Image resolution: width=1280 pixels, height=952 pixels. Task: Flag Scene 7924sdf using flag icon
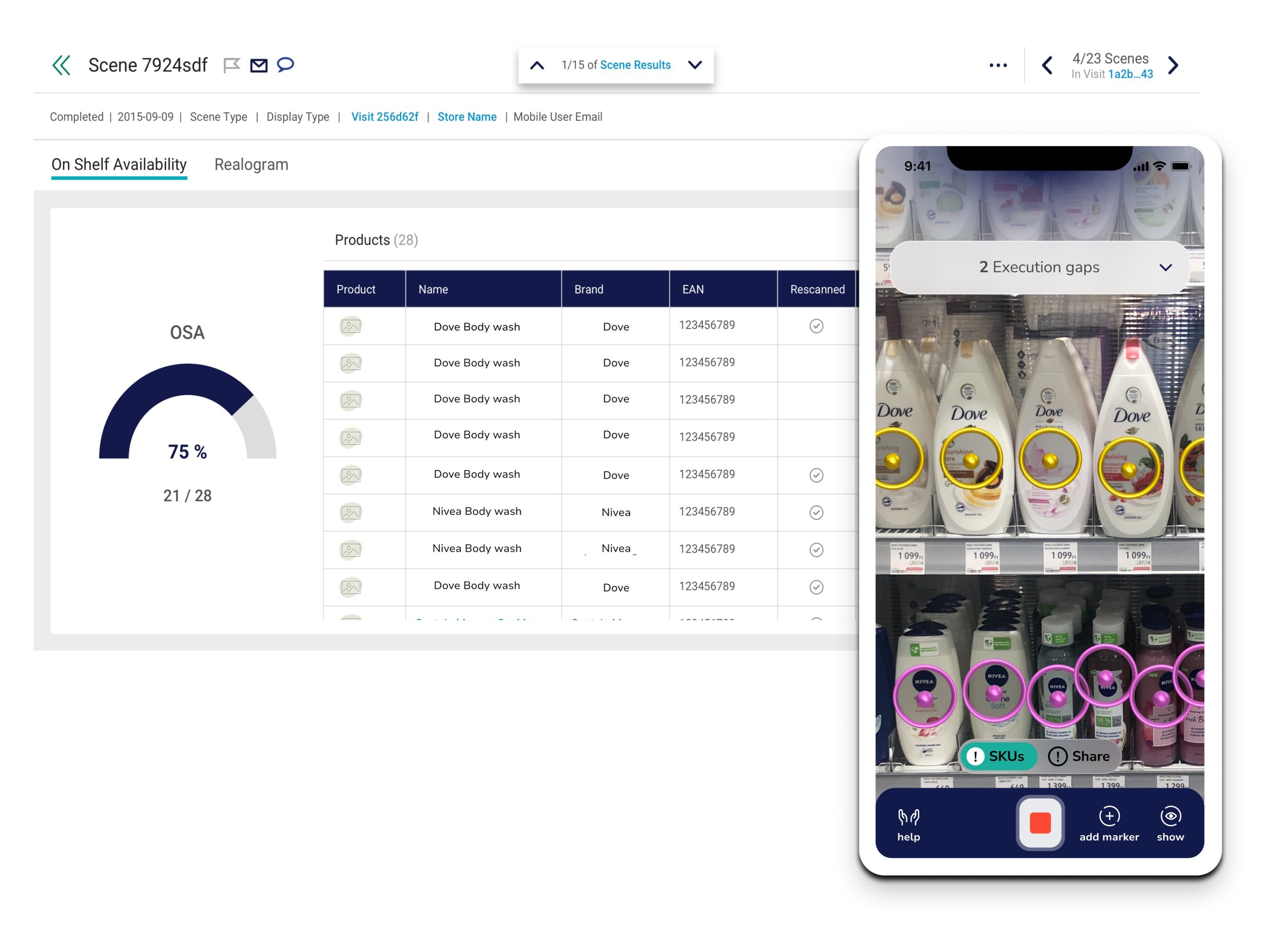point(231,65)
